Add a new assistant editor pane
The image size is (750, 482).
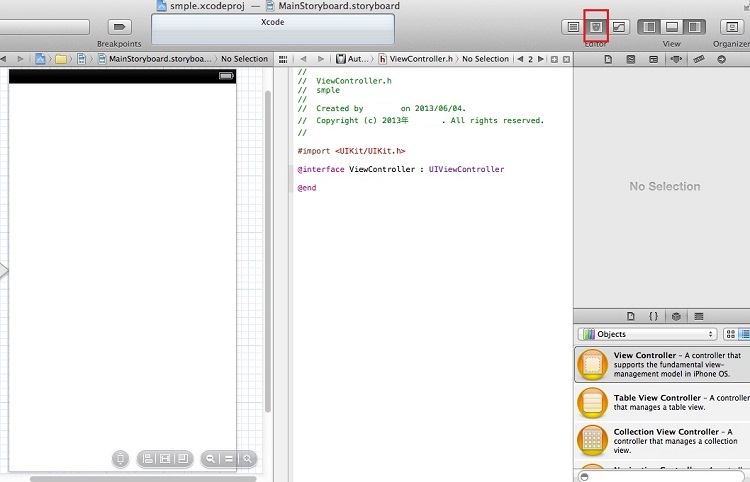point(554,59)
